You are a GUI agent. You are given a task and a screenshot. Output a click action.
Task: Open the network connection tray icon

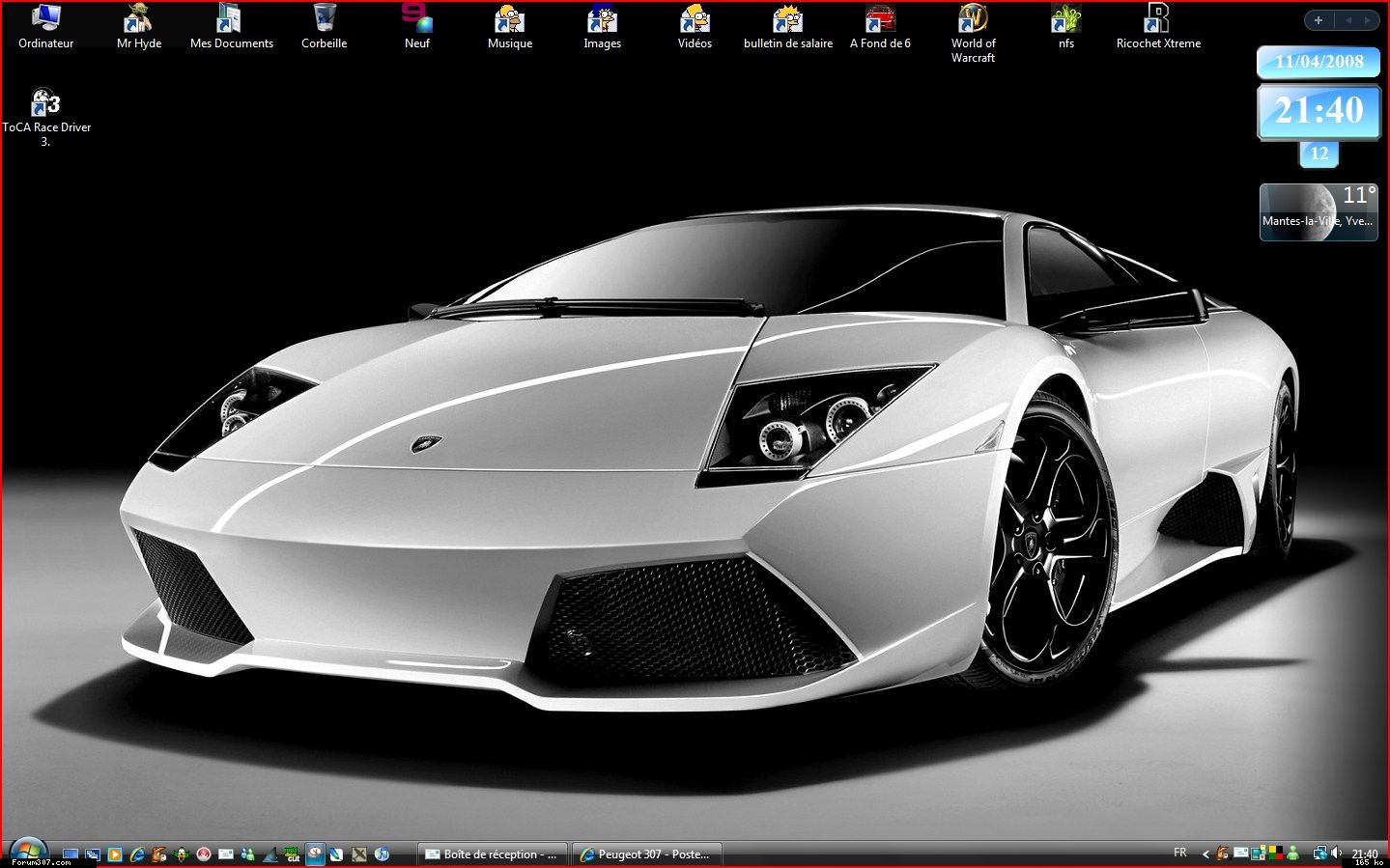1319,853
